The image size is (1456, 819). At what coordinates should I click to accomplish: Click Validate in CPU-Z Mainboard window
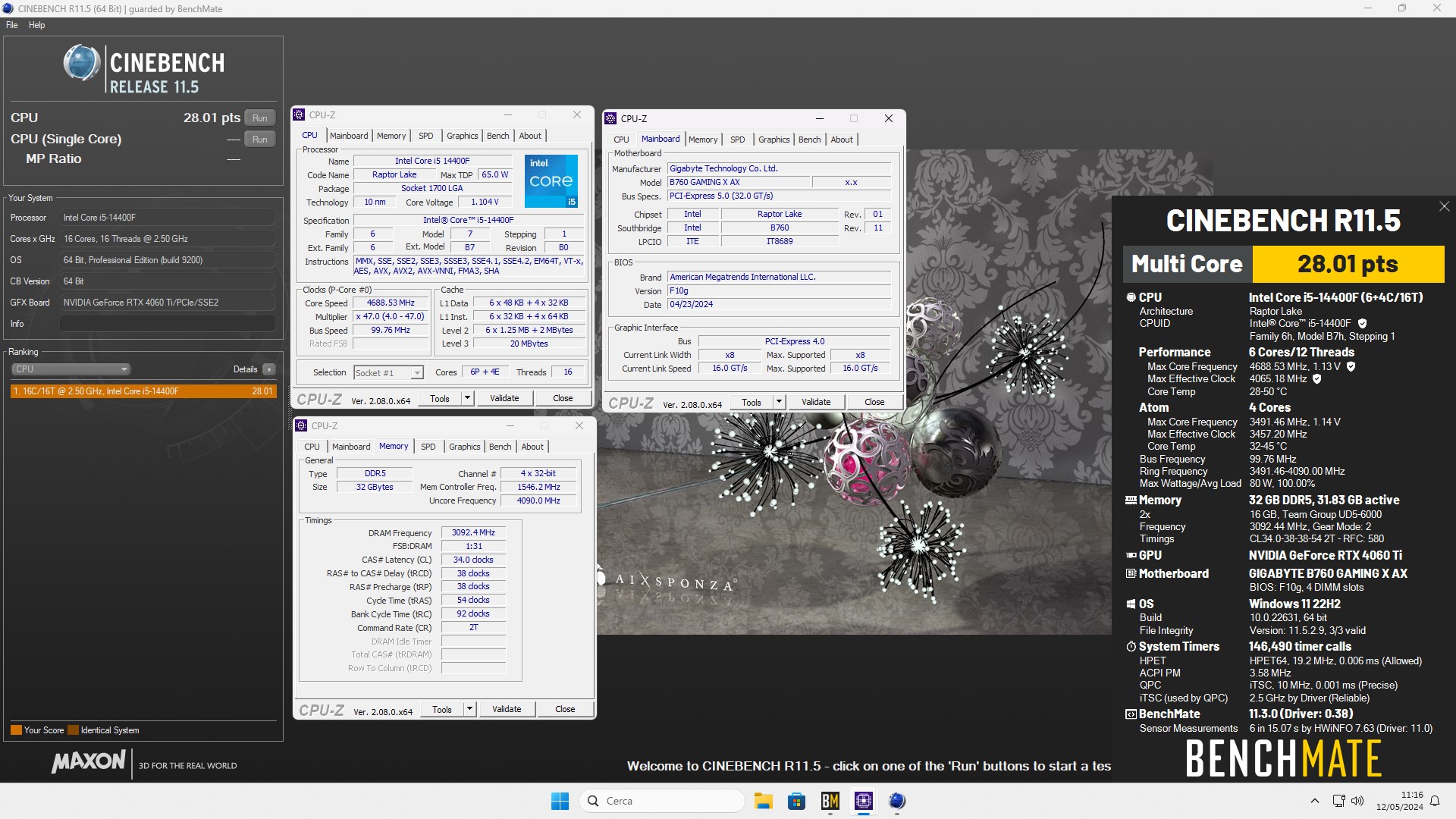816,402
